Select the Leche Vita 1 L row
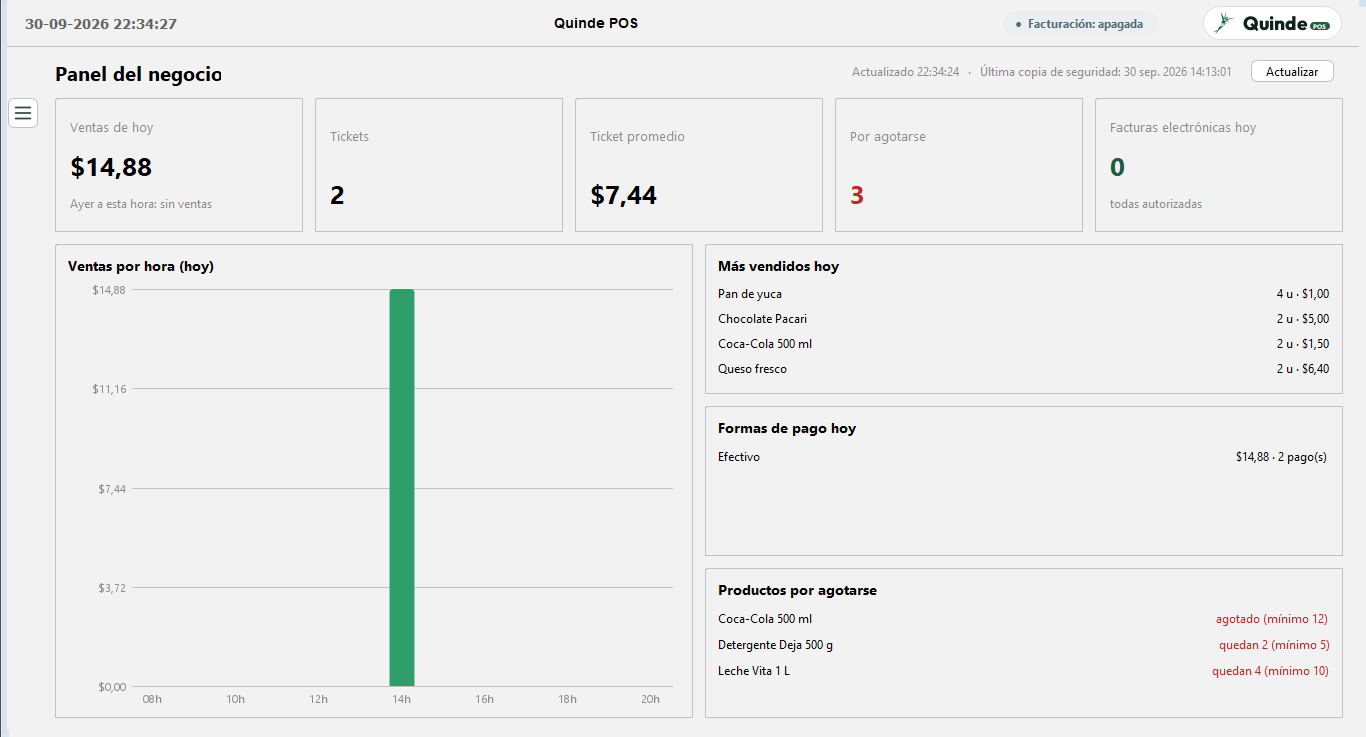1366x737 pixels. pyautogui.click(x=1024, y=671)
